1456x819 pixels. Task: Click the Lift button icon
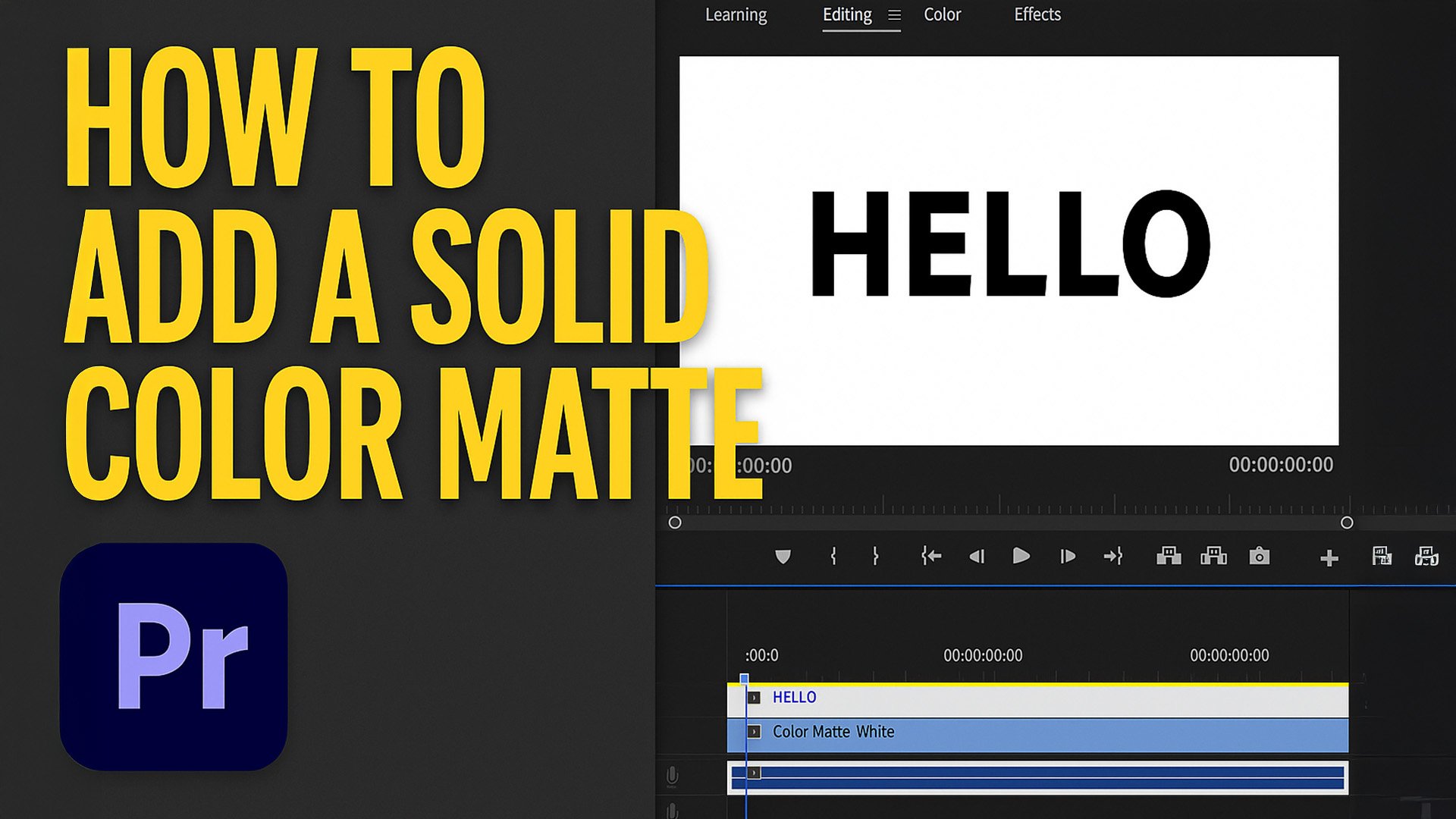point(1169,556)
